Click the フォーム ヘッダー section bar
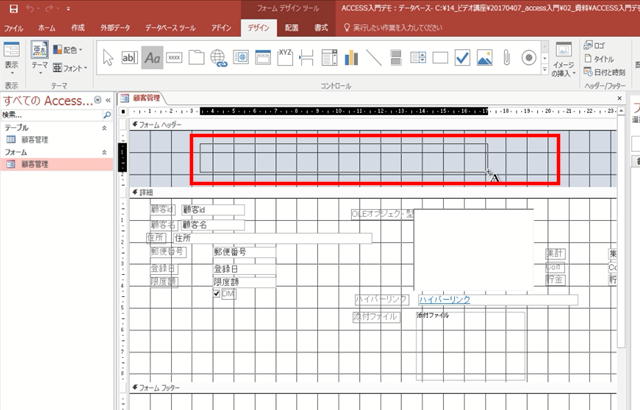The image size is (640, 410). click(373, 124)
